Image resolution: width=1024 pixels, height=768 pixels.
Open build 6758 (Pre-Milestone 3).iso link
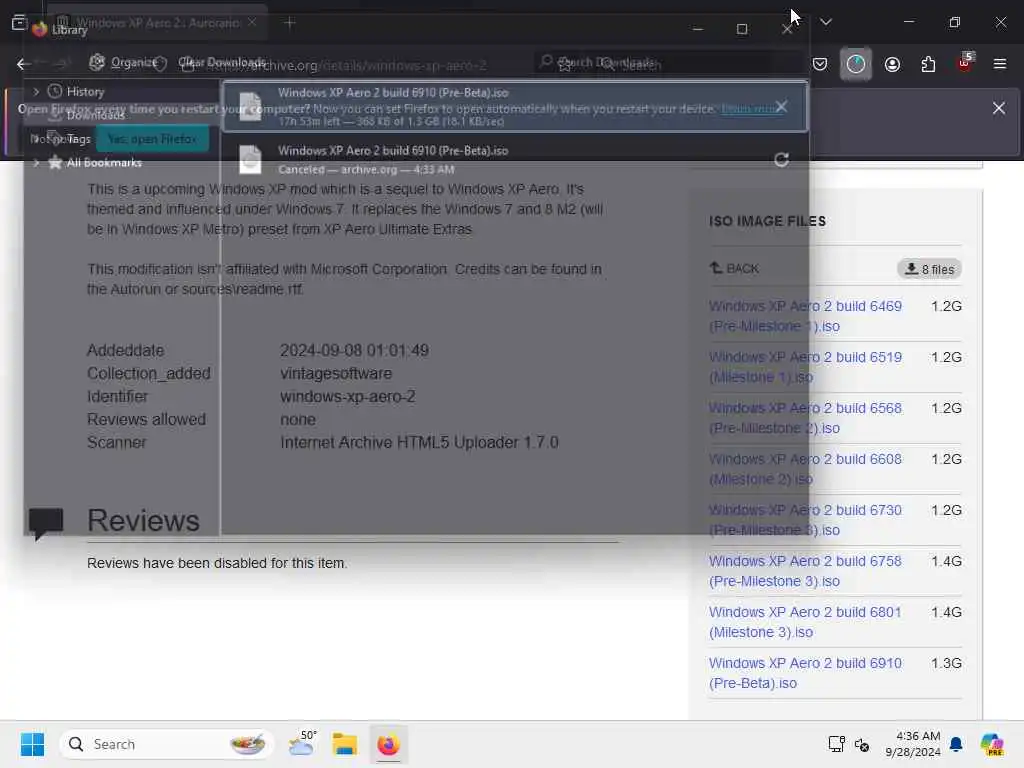pyautogui.click(x=805, y=571)
